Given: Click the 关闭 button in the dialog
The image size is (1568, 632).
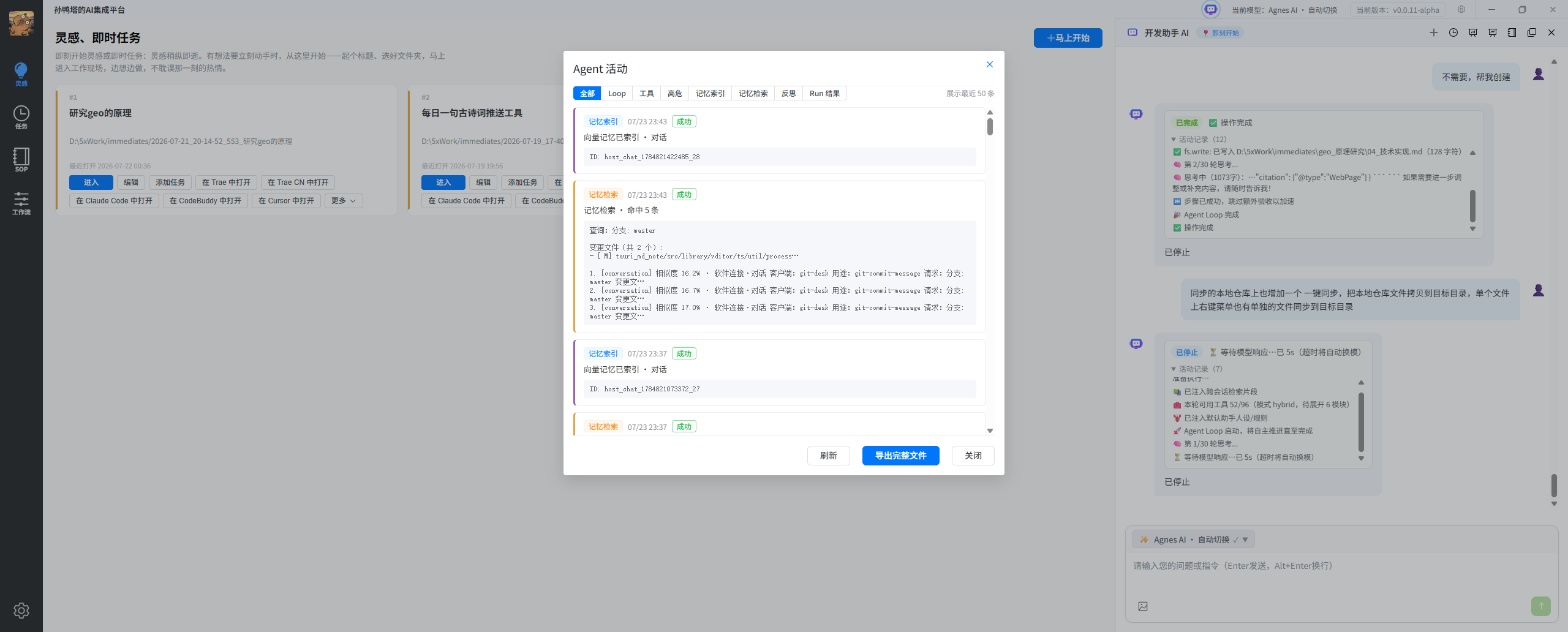Looking at the screenshot, I should (x=973, y=456).
